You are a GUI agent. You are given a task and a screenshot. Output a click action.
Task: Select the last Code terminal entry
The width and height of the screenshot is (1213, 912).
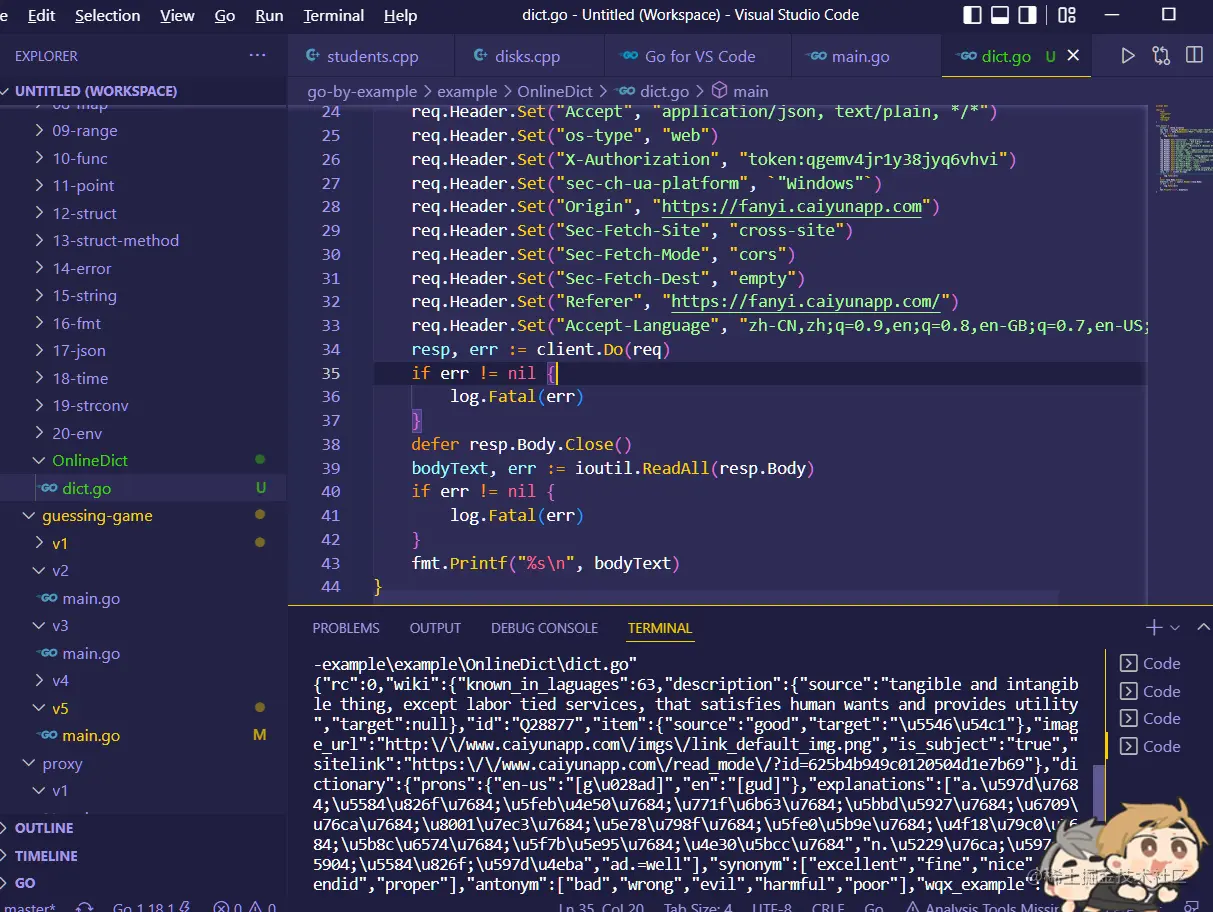[x=1150, y=746]
